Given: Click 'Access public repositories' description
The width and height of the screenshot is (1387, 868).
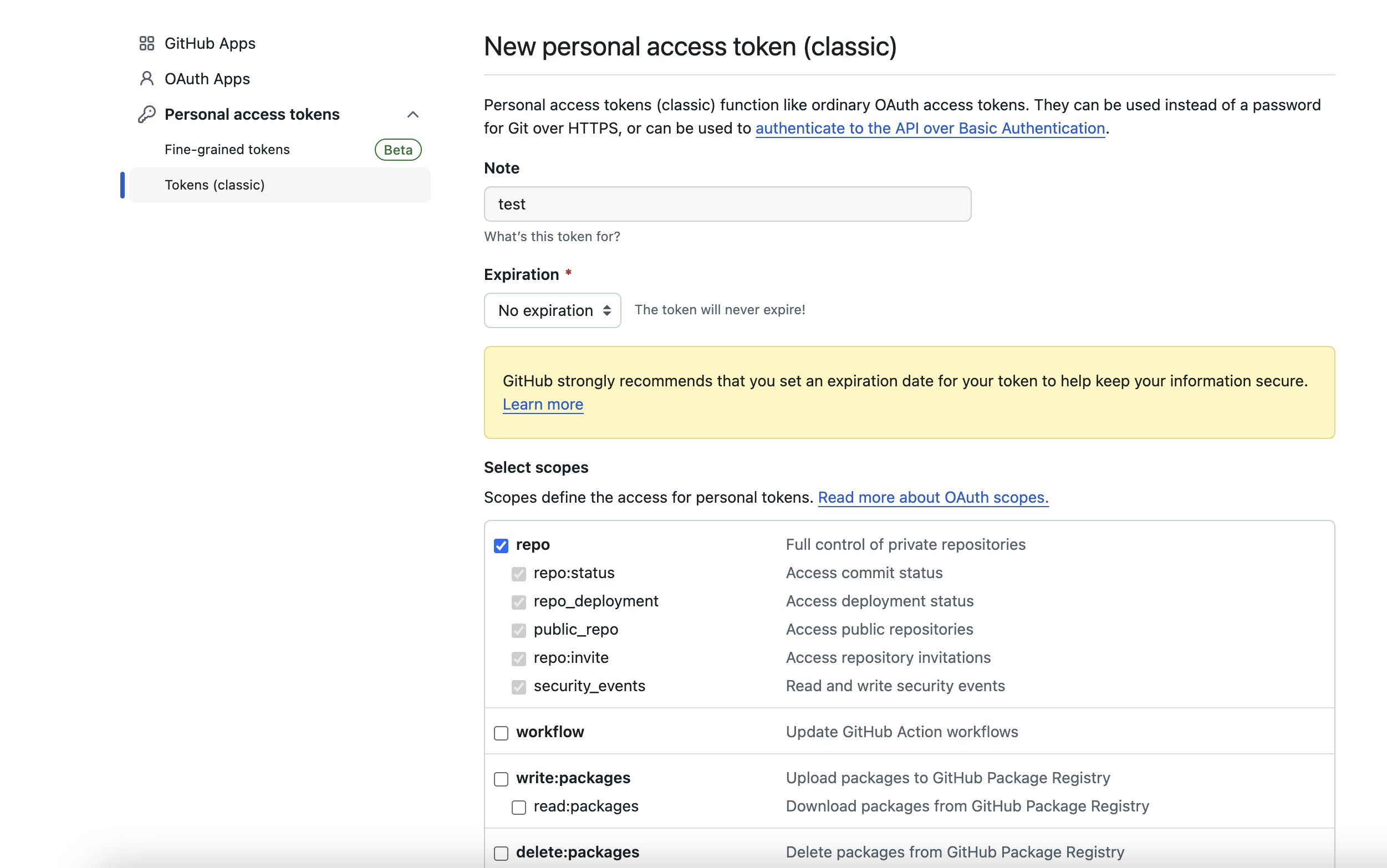Looking at the screenshot, I should coord(880,629).
